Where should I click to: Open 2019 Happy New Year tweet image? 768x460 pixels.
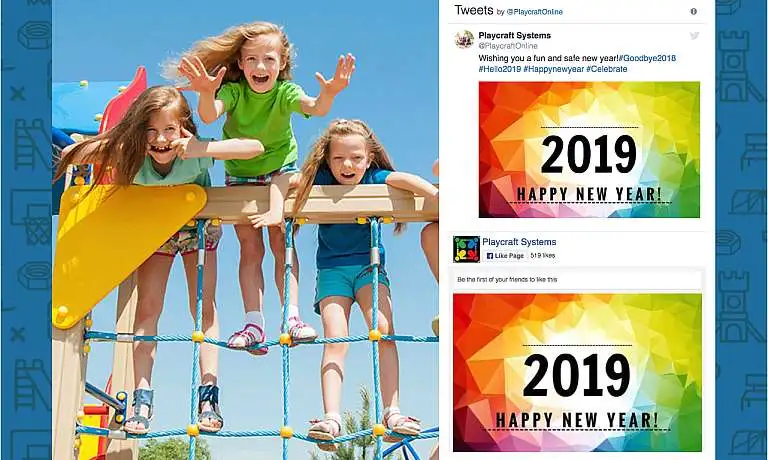pos(589,149)
